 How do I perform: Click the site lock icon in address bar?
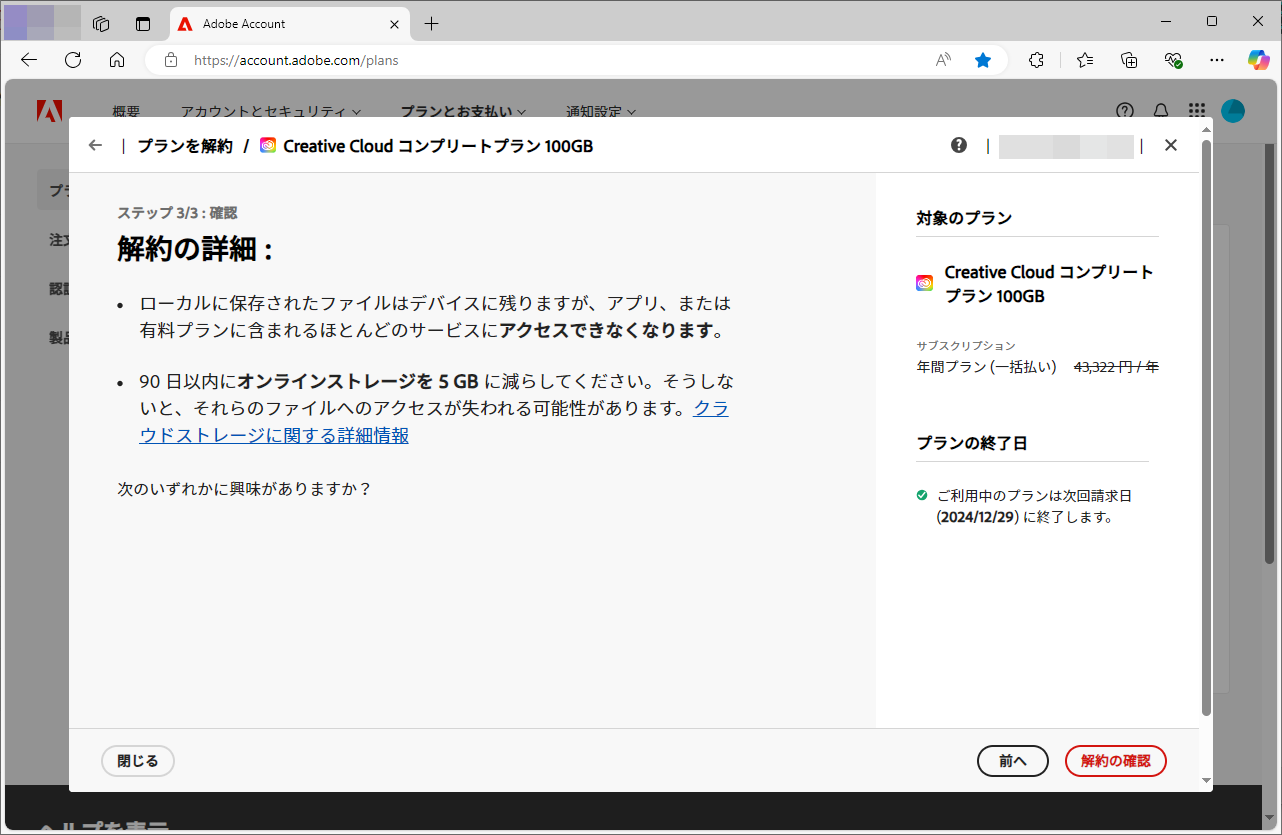pos(171,60)
